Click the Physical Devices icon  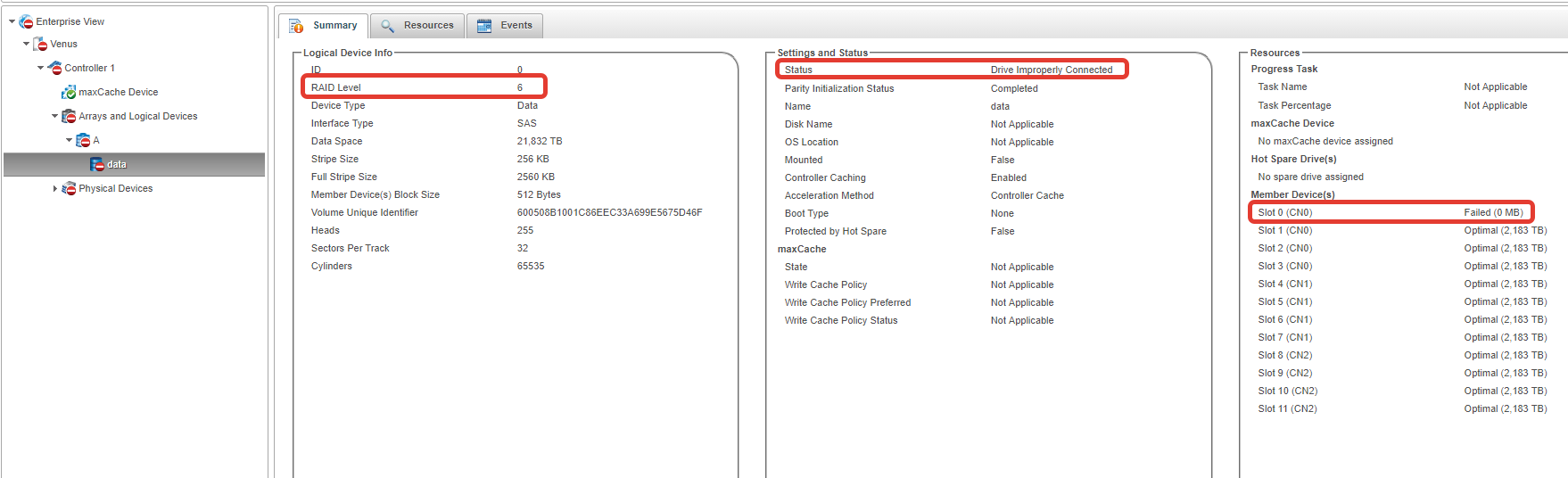pos(69,188)
